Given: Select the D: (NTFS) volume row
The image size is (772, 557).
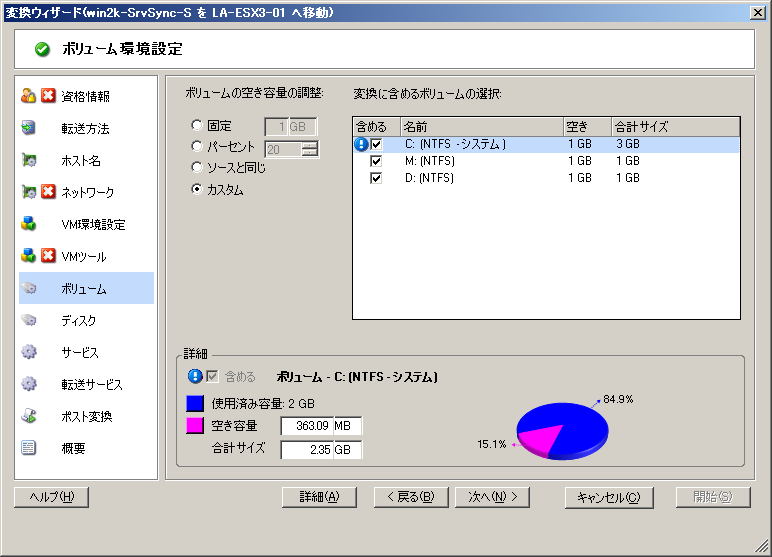Looking at the screenshot, I should tap(547, 178).
